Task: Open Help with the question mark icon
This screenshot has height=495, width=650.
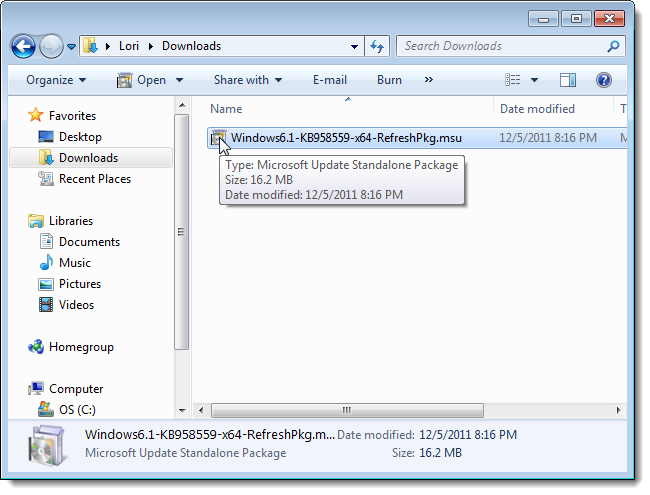Action: tap(604, 80)
